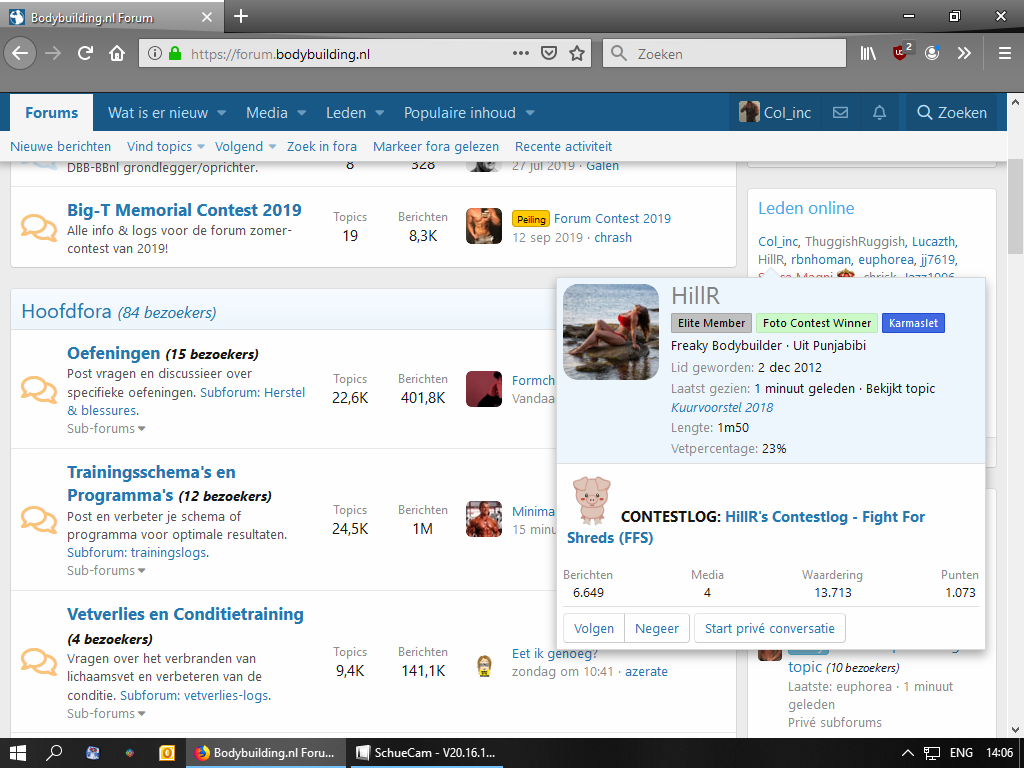1024x768 pixels.
Task: Expand the Populaire inhoud menu
Action: pyautogui.click(x=530, y=113)
